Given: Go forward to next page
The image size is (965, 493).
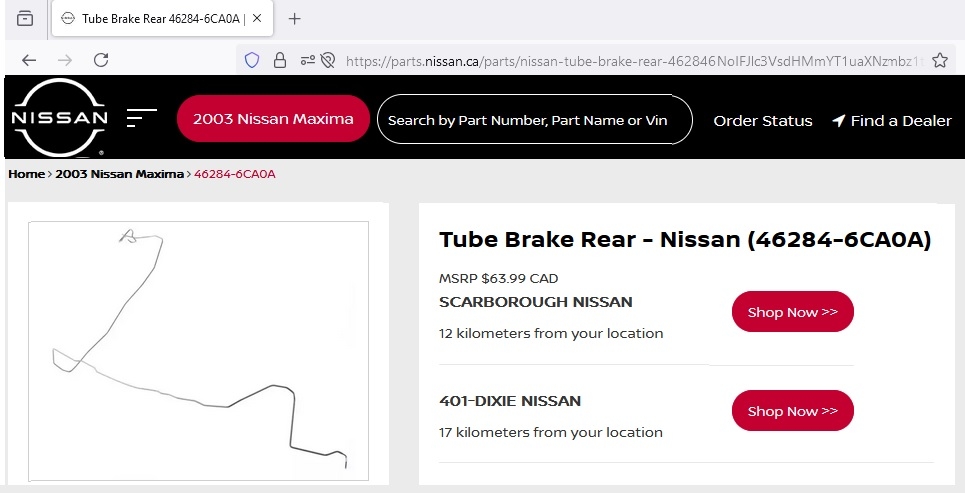Looking at the screenshot, I should pyautogui.click(x=65, y=60).
